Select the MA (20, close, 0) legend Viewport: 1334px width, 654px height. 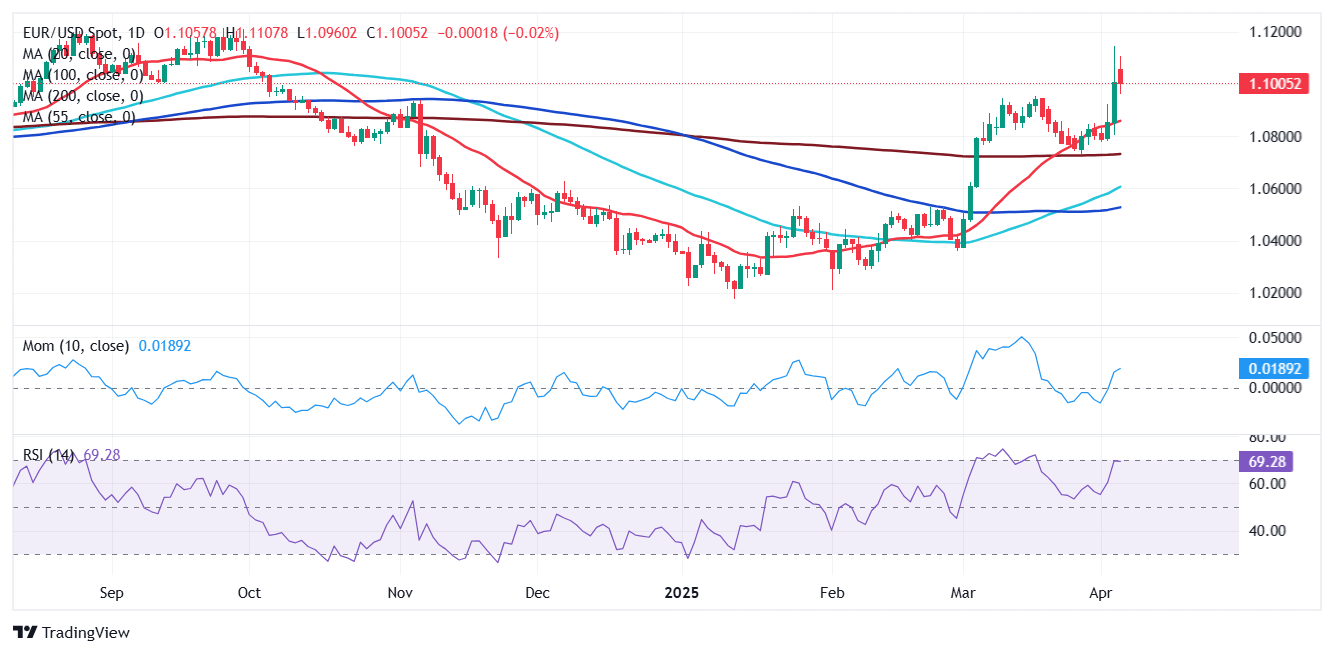click(78, 54)
